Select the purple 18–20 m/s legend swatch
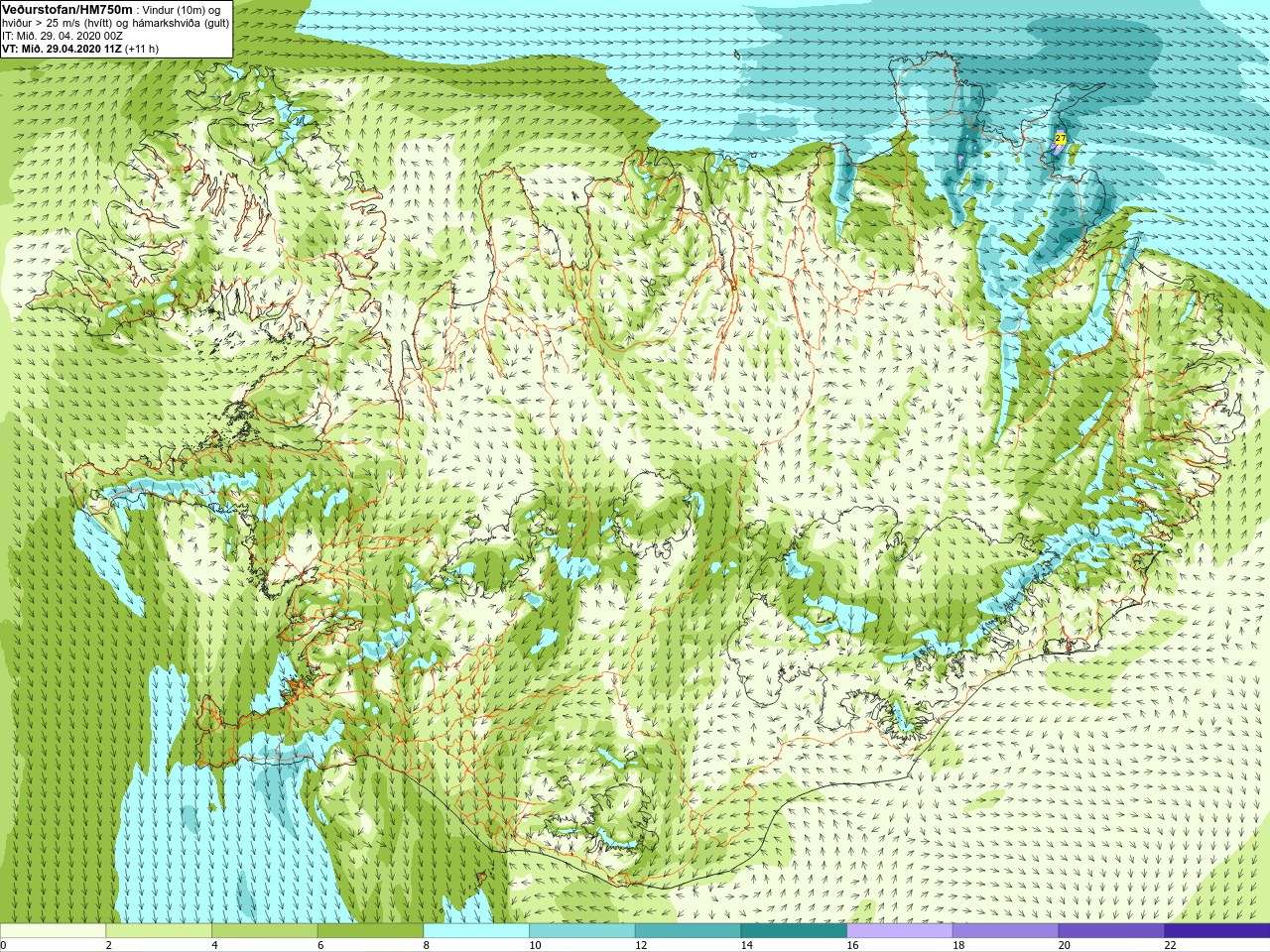The height and width of the screenshot is (952, 1270). click(1005, 931)
